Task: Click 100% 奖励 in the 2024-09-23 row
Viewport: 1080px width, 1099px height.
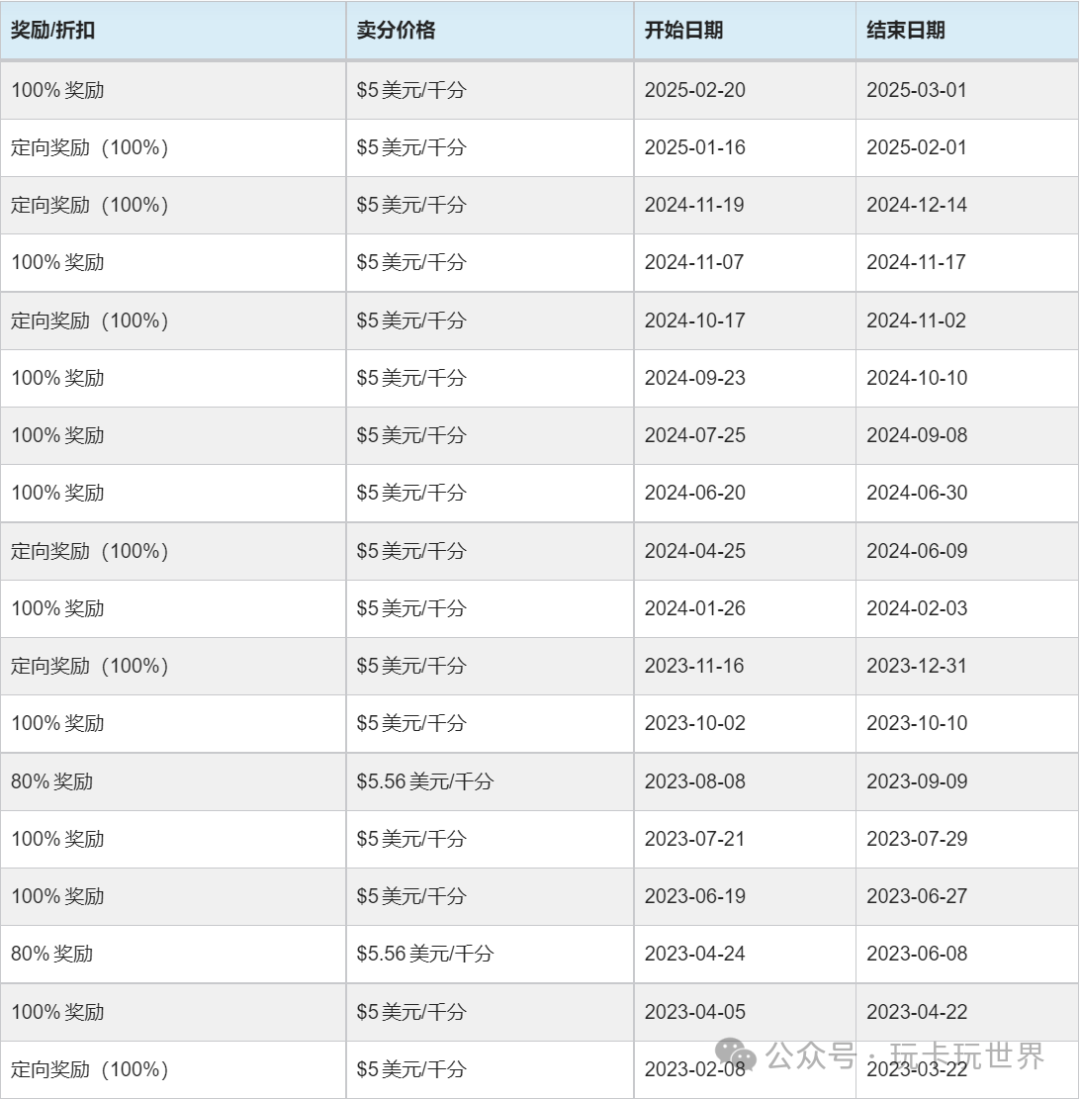Action: 57,378
